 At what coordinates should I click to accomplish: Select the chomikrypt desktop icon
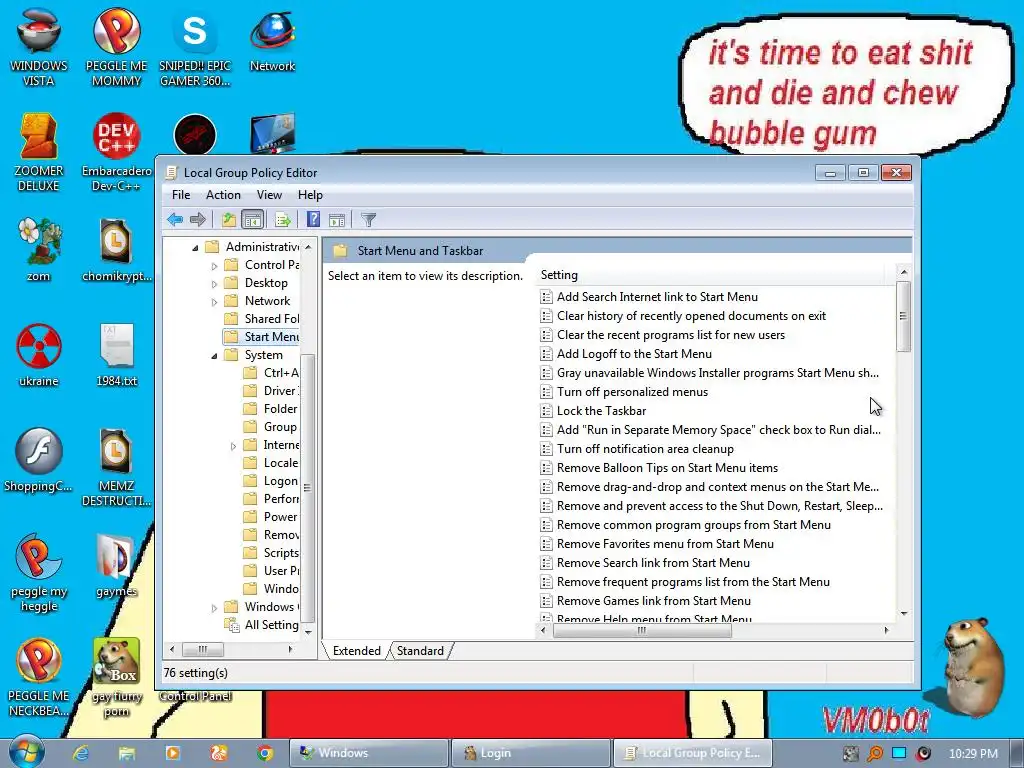pos(116,249)
